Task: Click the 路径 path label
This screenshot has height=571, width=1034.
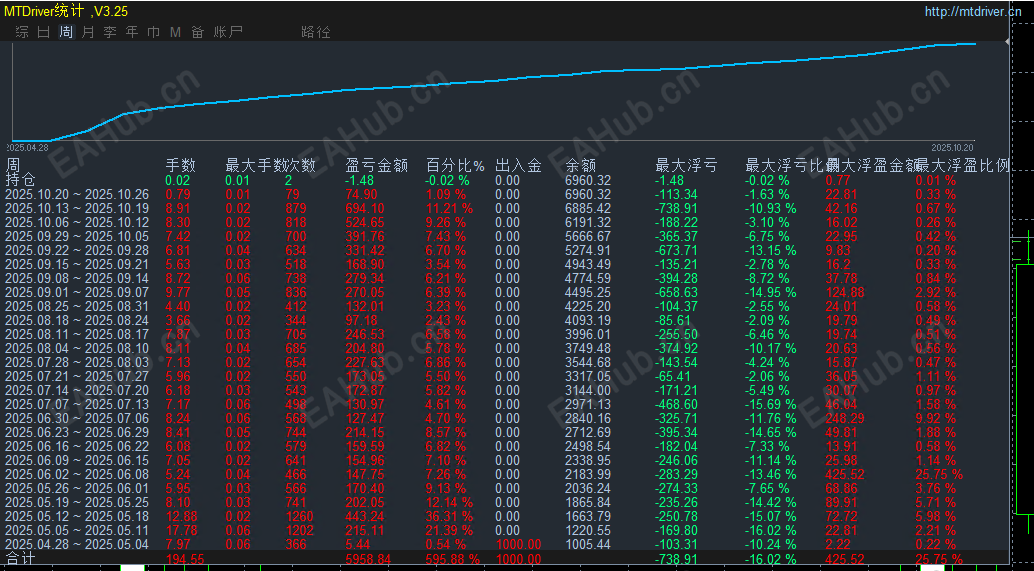Action: (316, 32)
